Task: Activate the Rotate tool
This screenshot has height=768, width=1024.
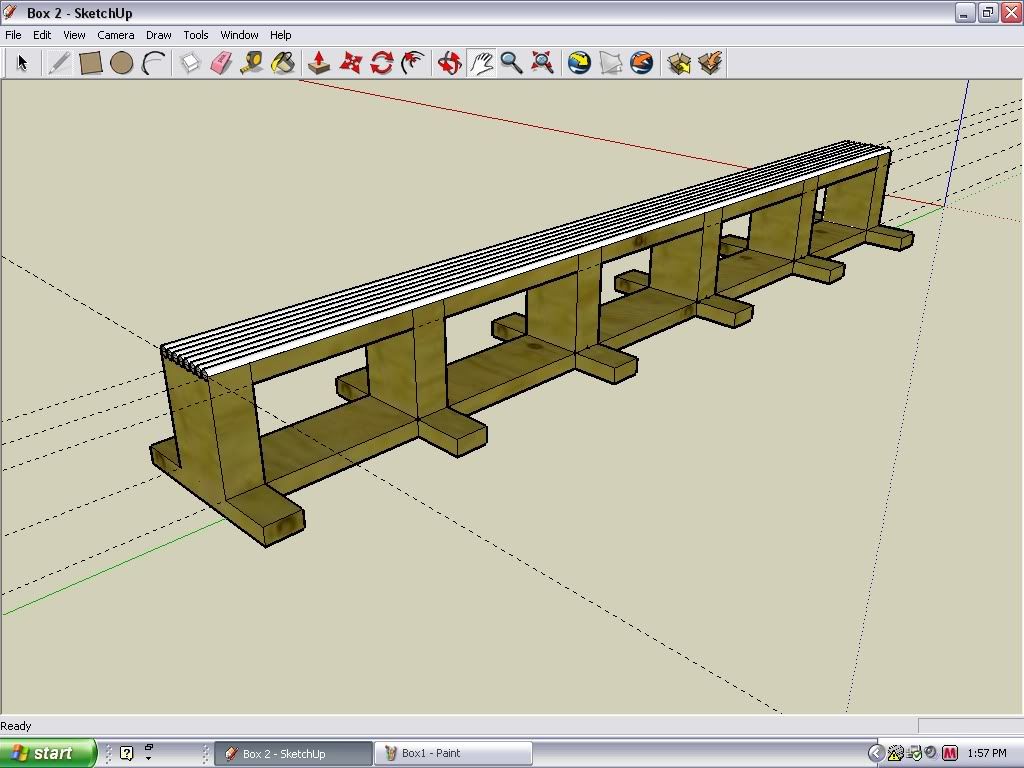Action: click(x=381, y=63)
